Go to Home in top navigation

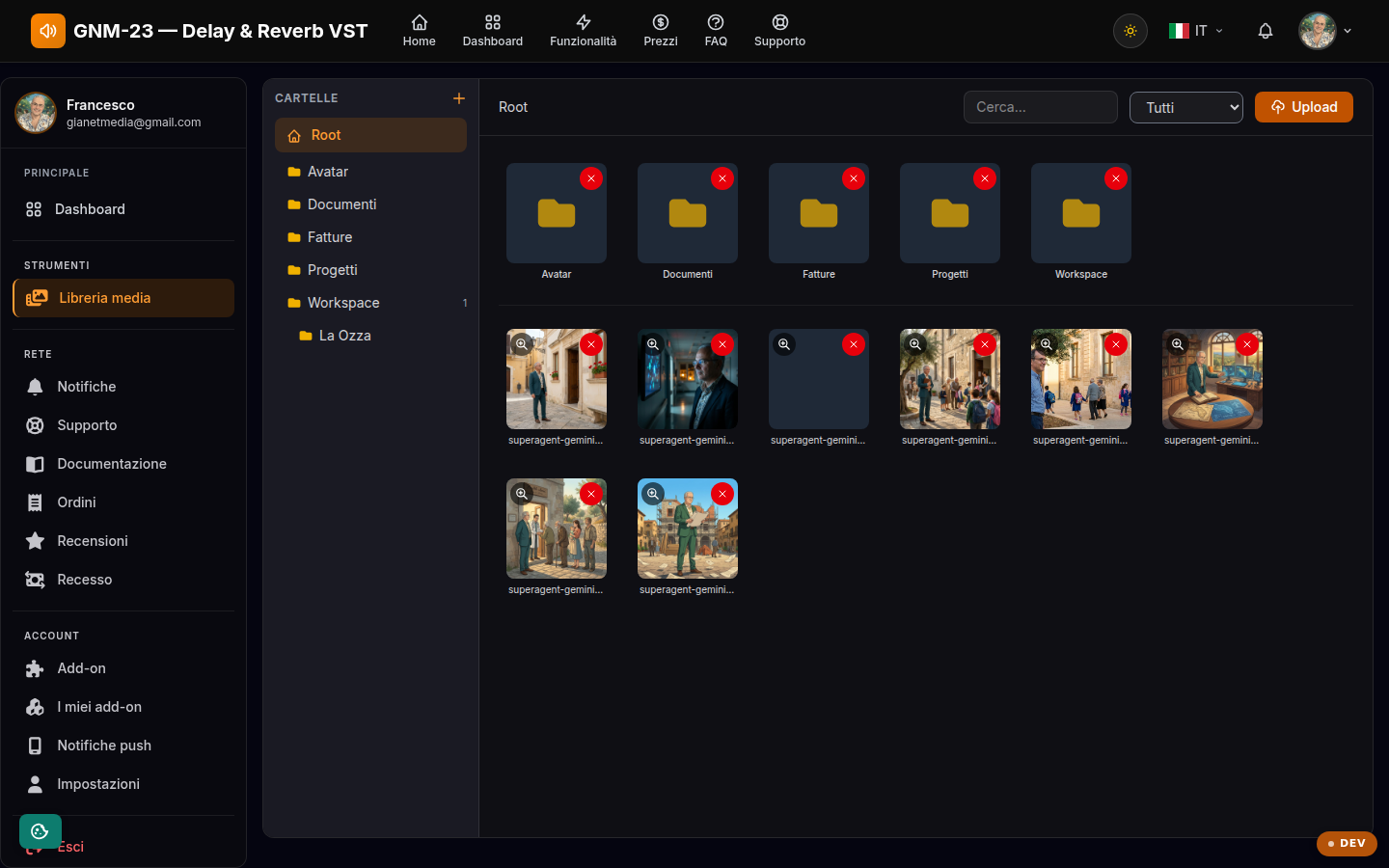pos(419,31)
